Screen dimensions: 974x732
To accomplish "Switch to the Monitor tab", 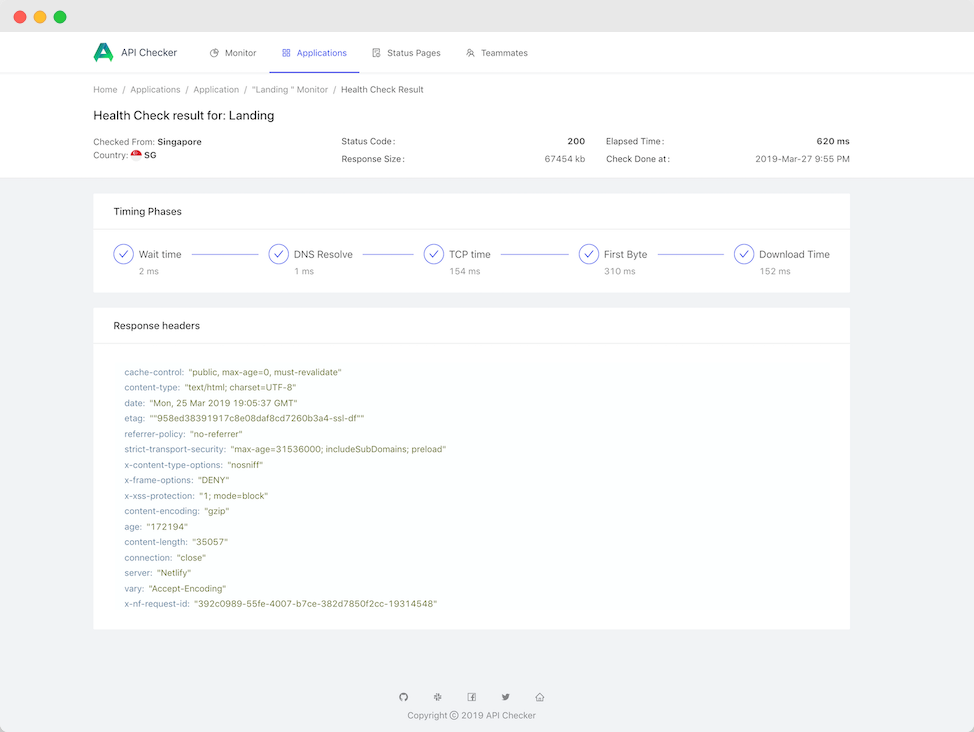I will pos(233,53).
